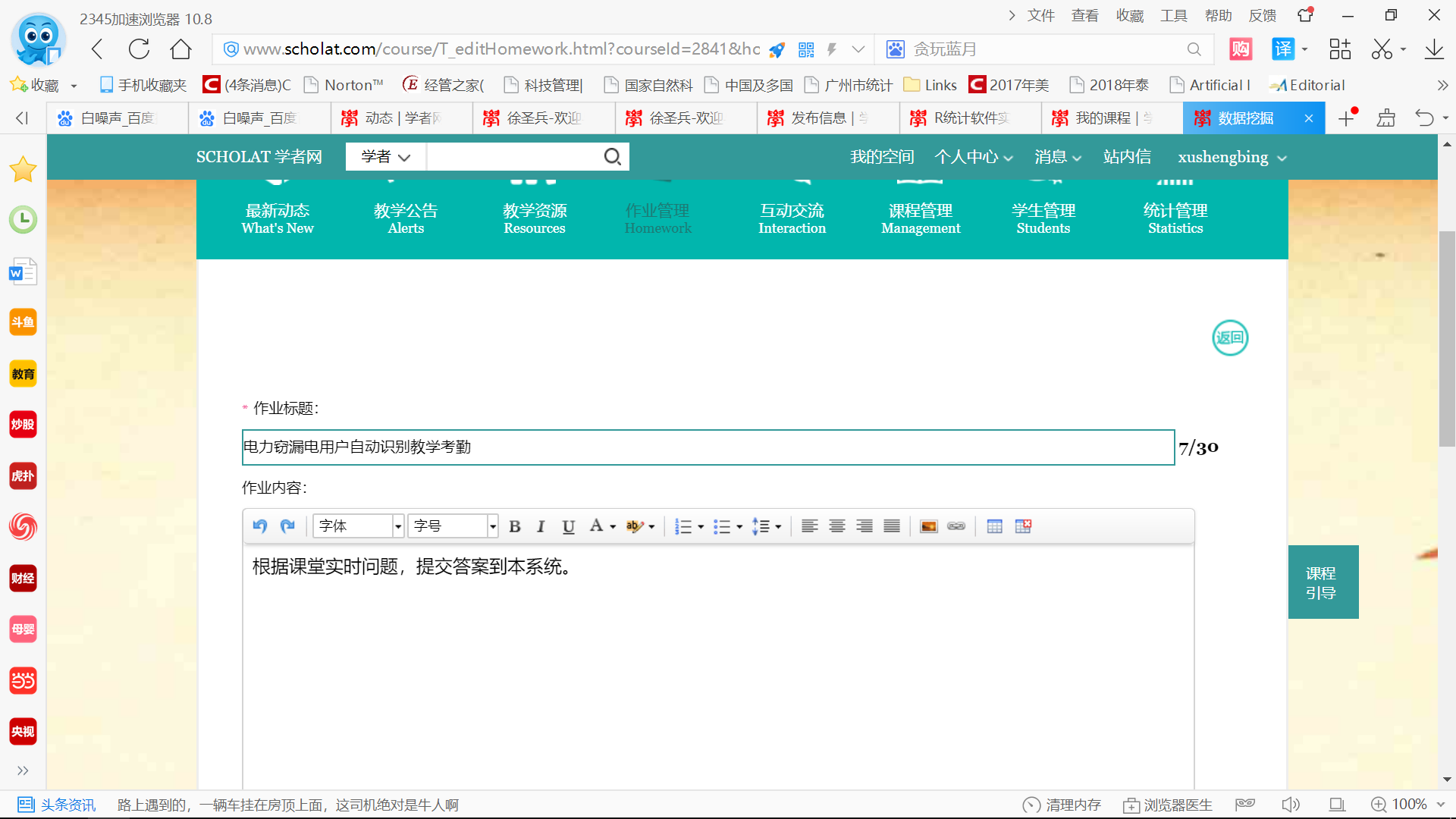Toggle italic formatting

click(x=541, y=526)
